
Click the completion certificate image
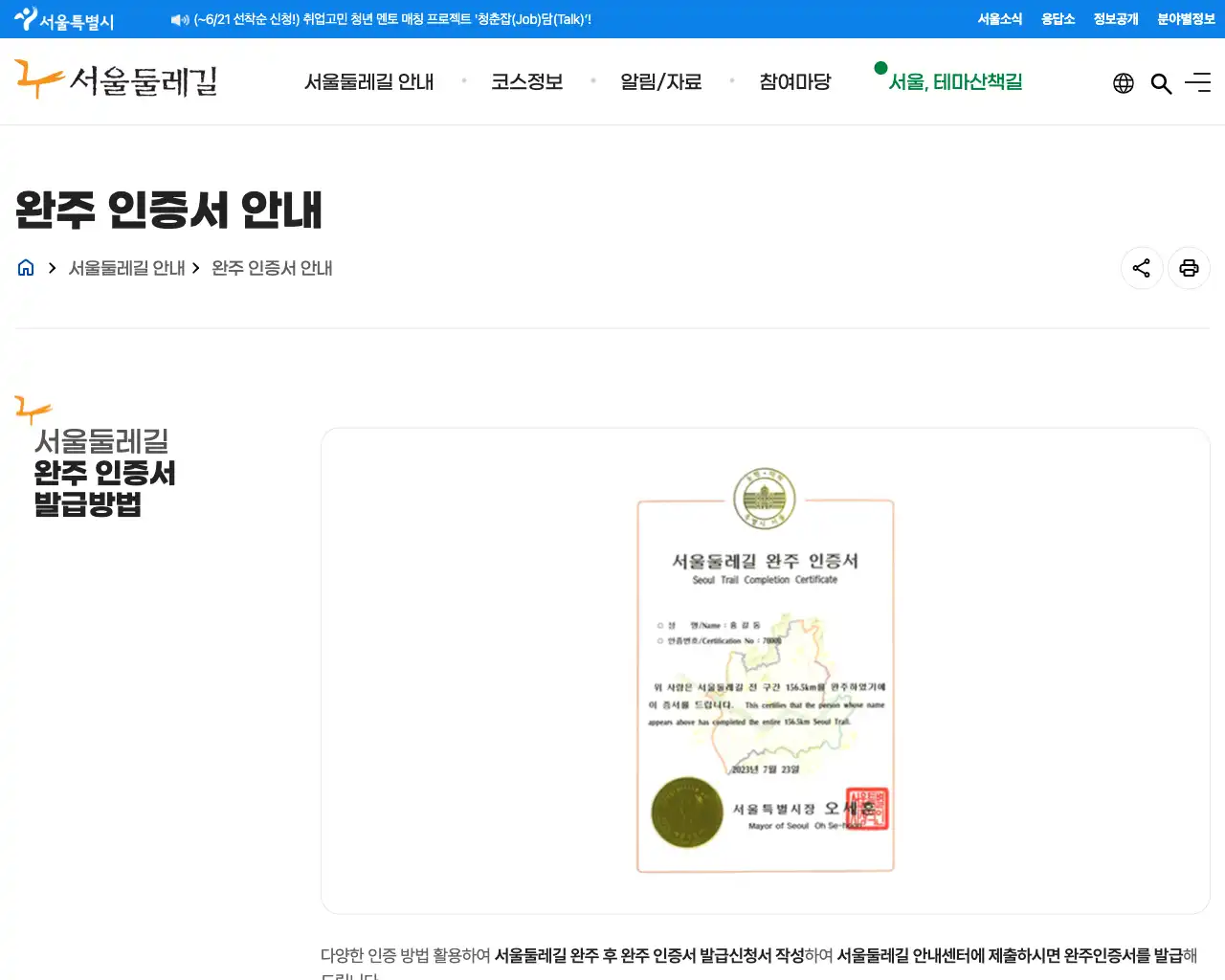[766, 670]
